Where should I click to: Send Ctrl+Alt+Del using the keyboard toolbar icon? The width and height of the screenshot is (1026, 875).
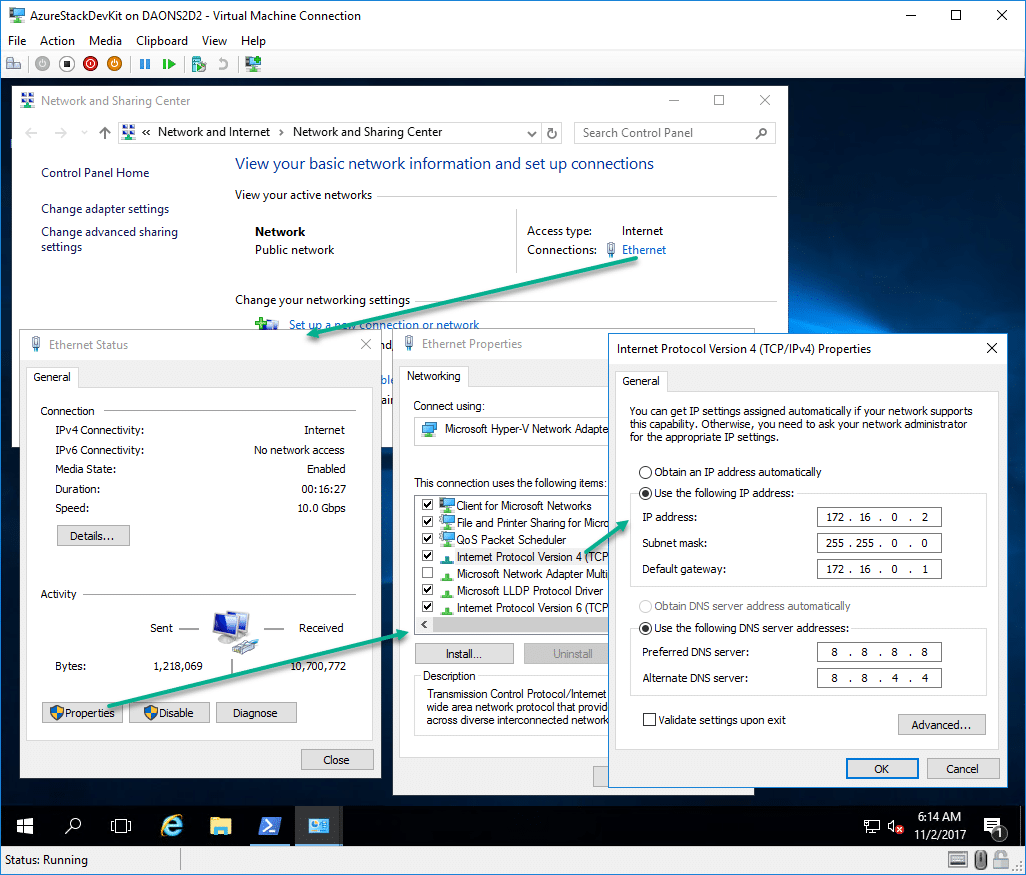click(13, 64)
